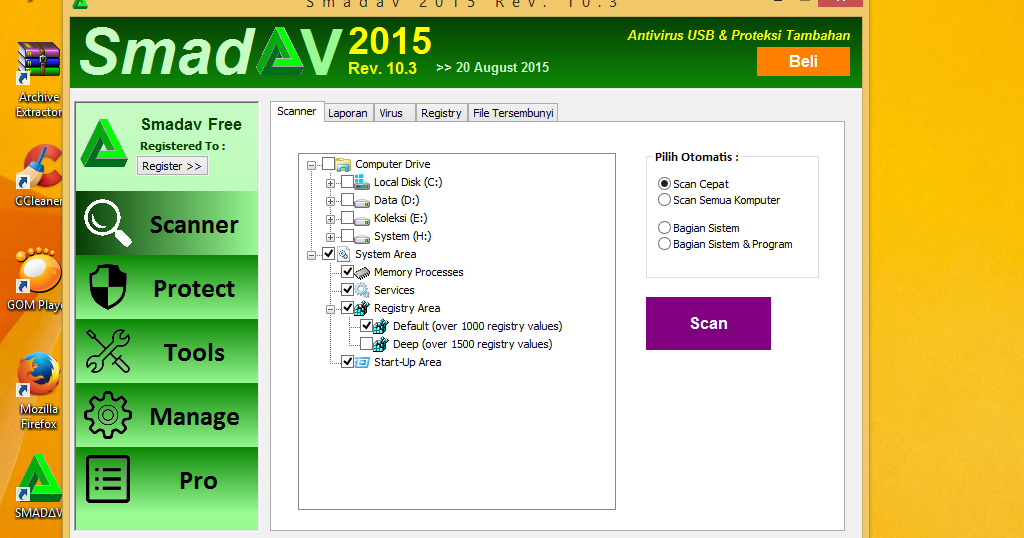Open the Scanner sidebar section

click(x=167, y=224)
